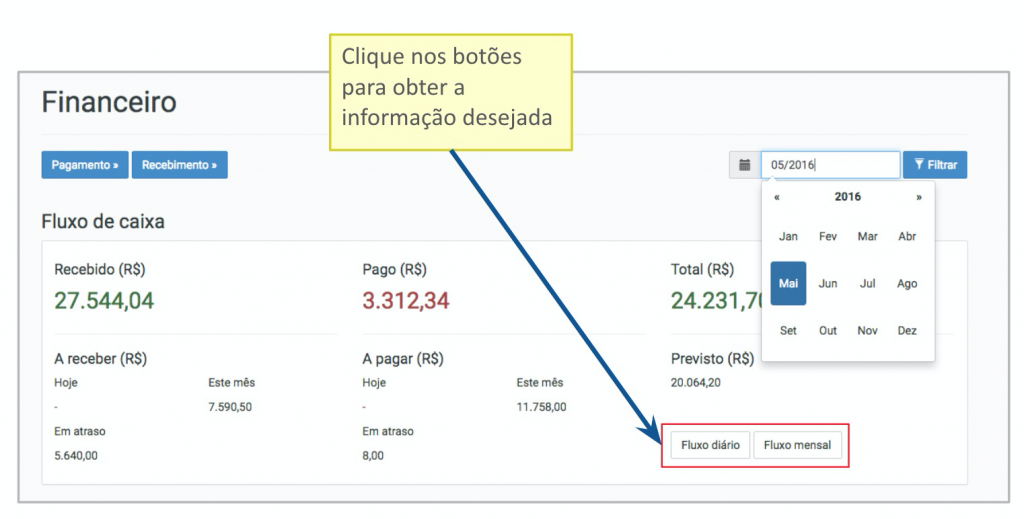Click the Fluxo de caixa heading
The height and width of the screenshot is (519, 1024).
103,221
